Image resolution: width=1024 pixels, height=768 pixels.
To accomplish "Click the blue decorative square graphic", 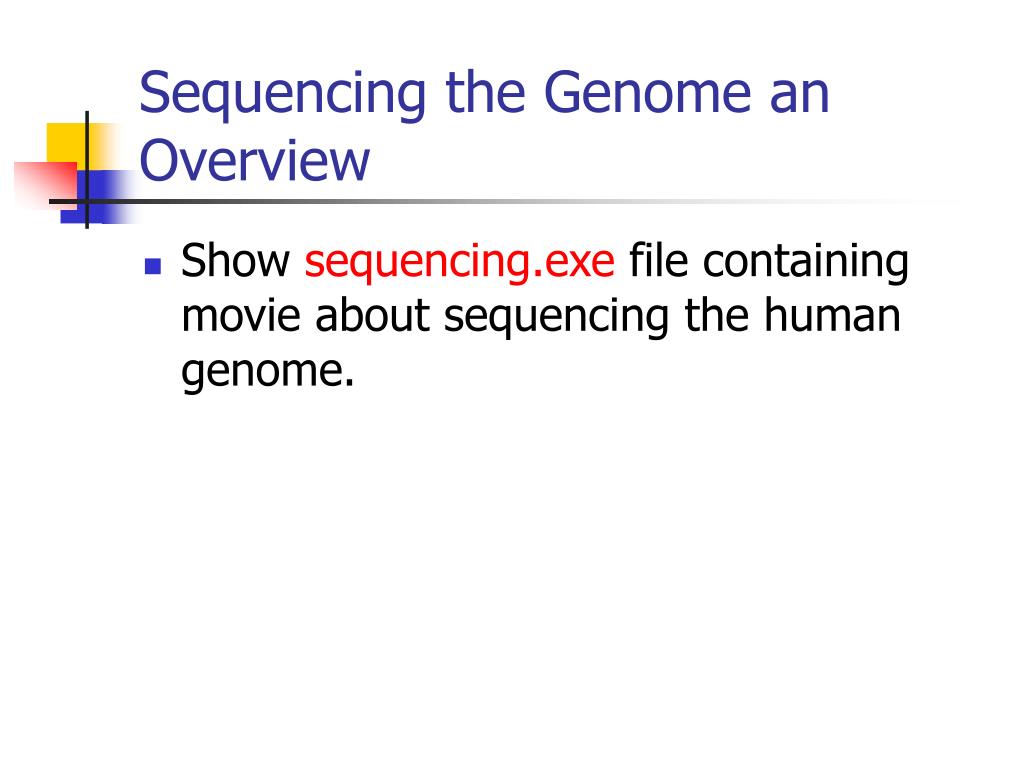I will click(x=95, y=197).
